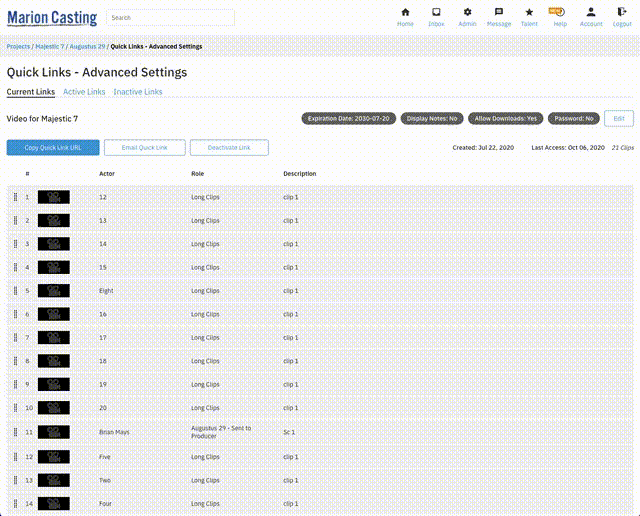Grab drag handle for the Eight row

click(x=16, y=291)
